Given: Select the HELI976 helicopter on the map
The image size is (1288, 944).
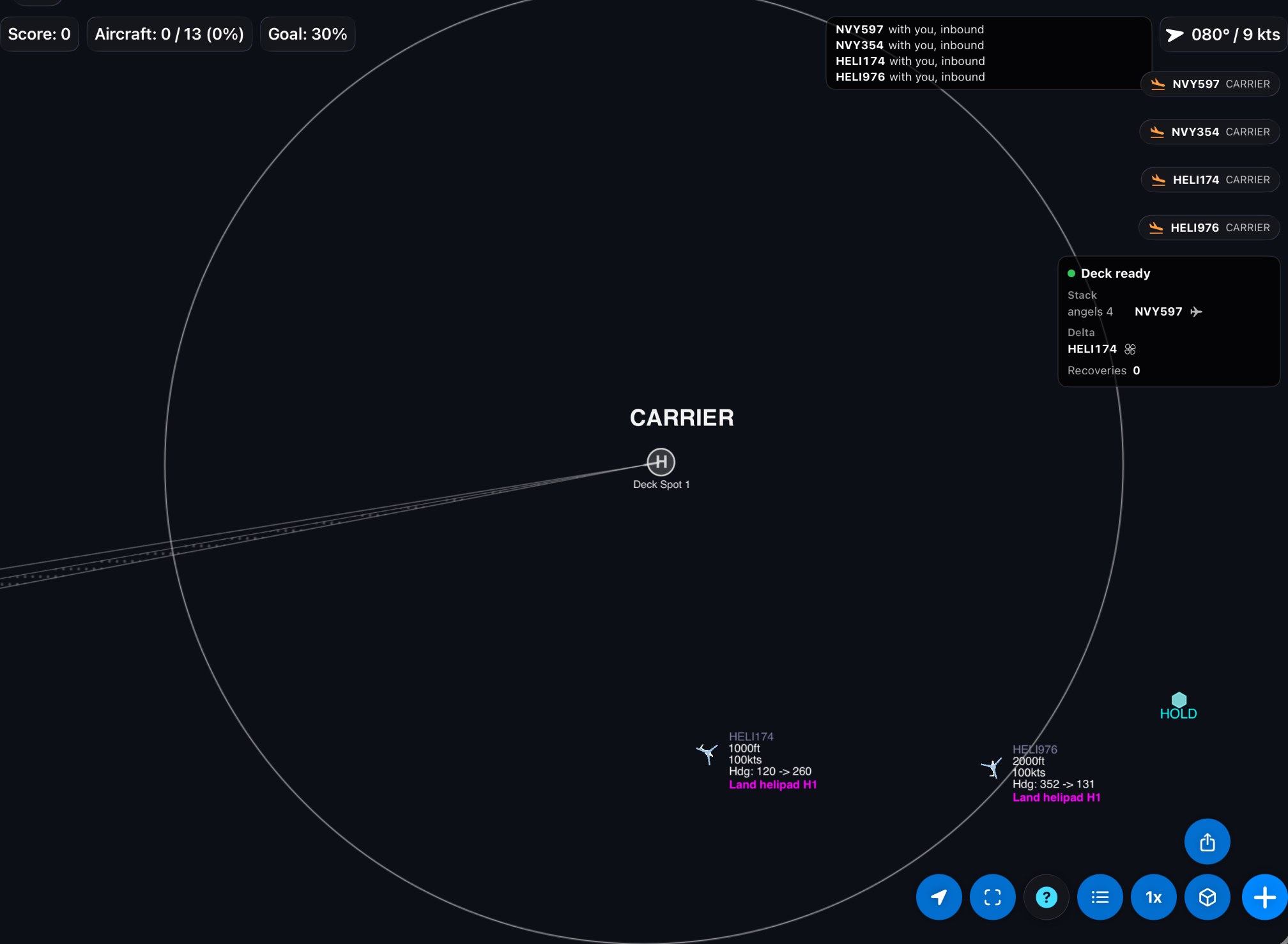Looking at the screenshot, I should (x=992, y=766).
